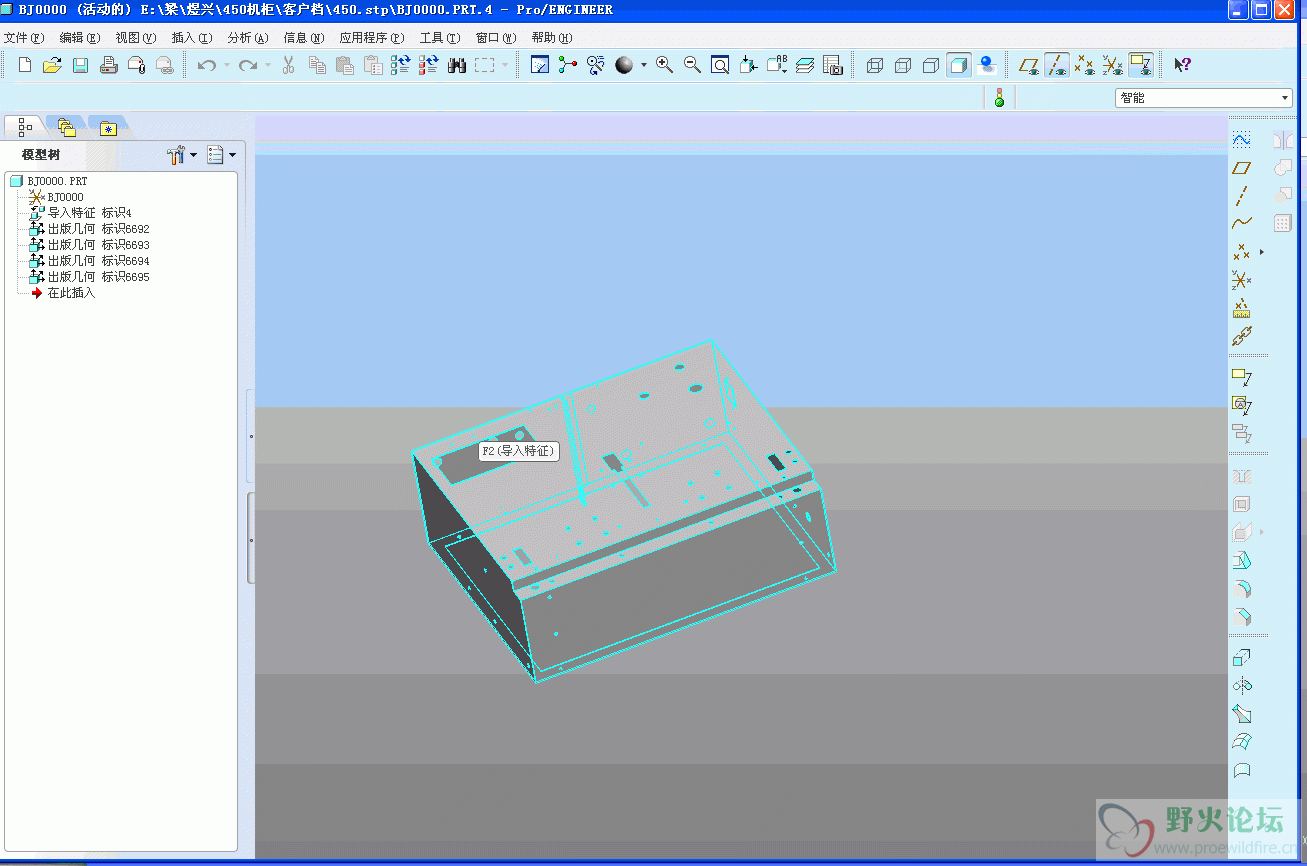Screen dimensions: 1307x866
Task: Click the Open file folder icon
Action: (x=53, y=65)
